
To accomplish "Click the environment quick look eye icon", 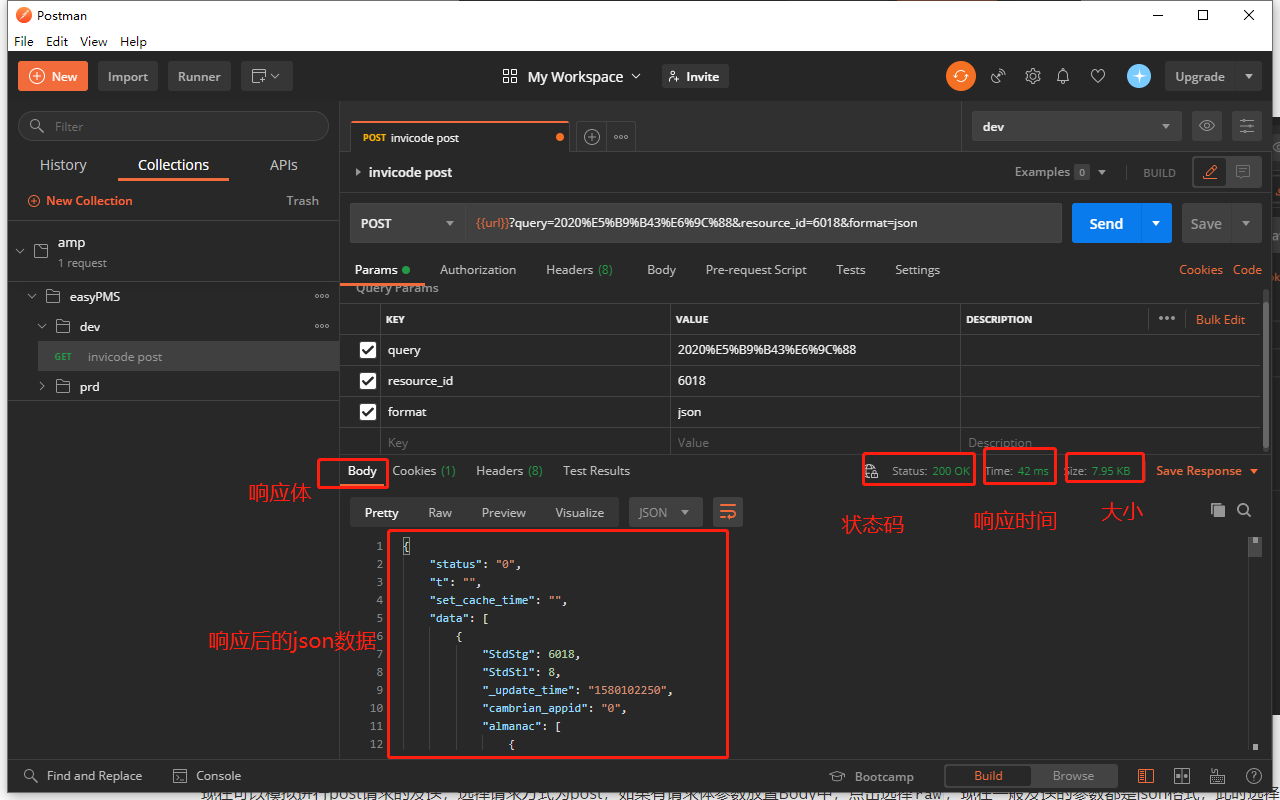I will click(1207, 126).
